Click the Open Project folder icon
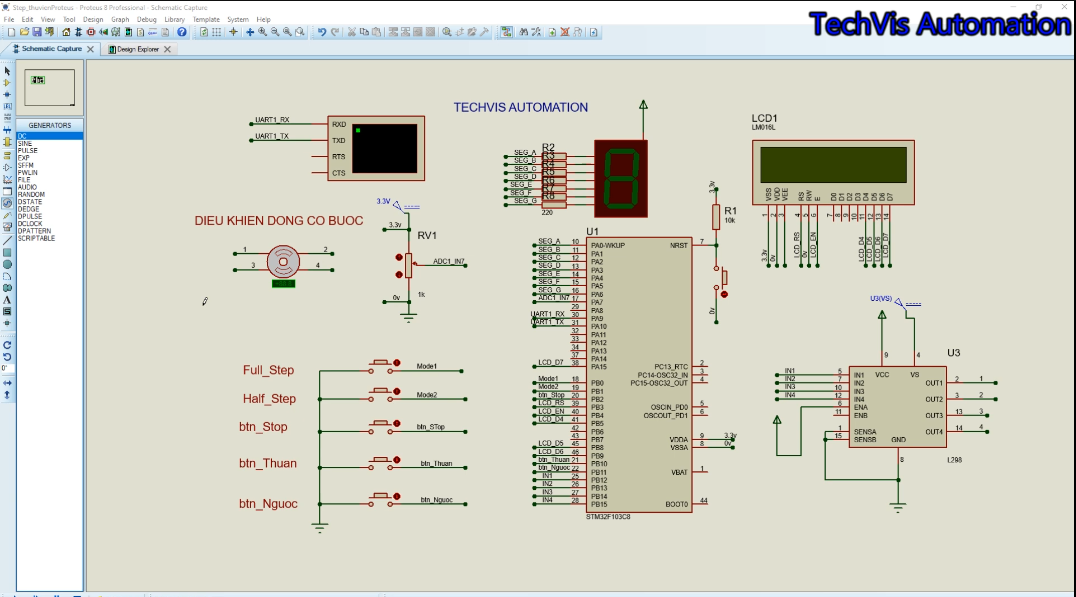This screenshot has height=597, width=1076. point(25,32)
